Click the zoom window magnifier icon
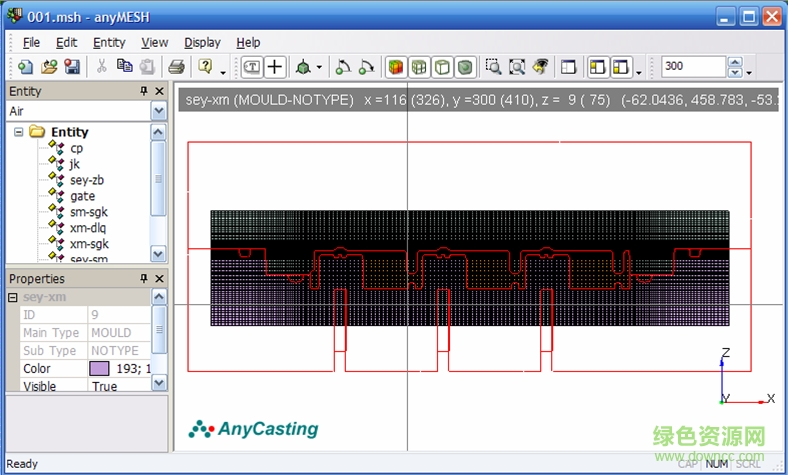Screen dimensions: 788x475 click(493, 67)
